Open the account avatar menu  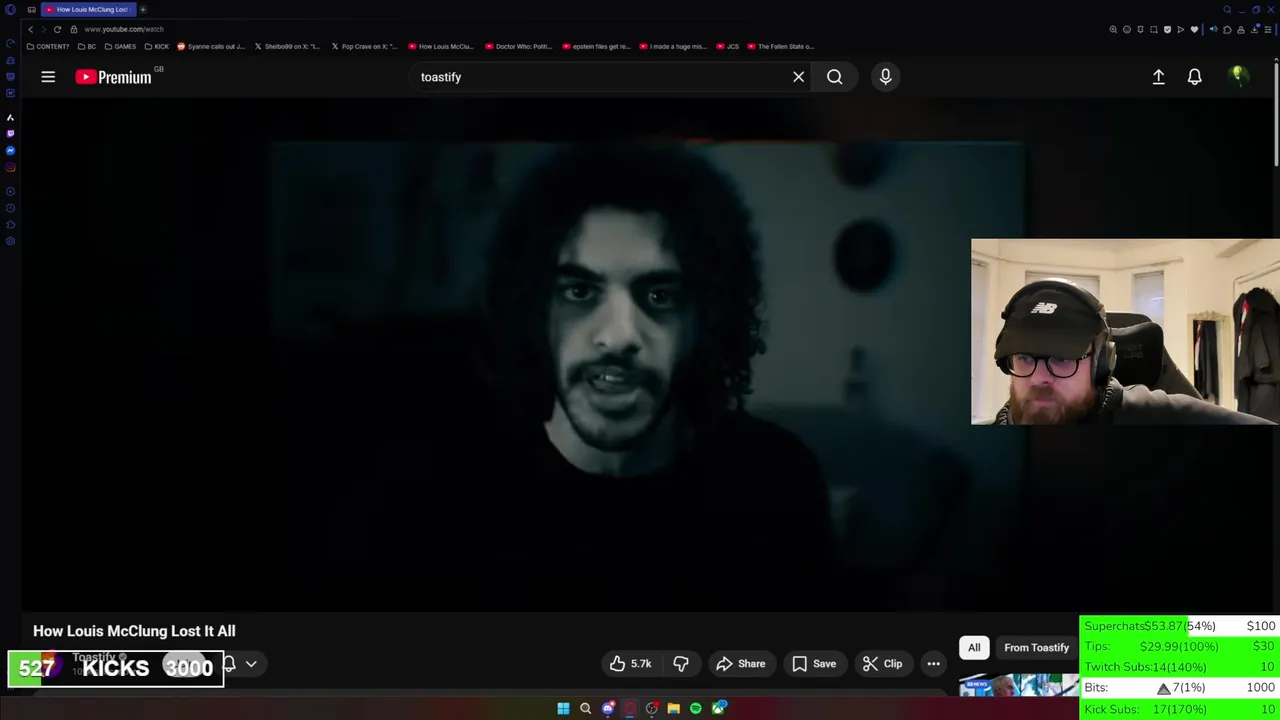(x=1238, y=77)
